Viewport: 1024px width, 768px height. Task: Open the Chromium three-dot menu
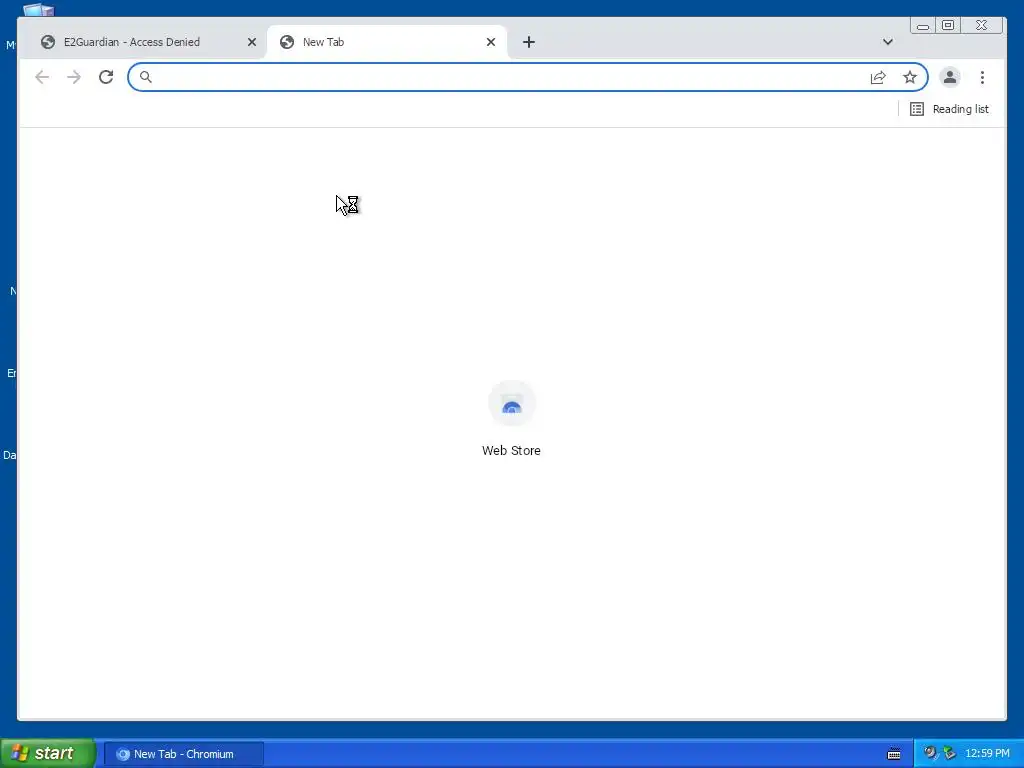coord(982,77)
